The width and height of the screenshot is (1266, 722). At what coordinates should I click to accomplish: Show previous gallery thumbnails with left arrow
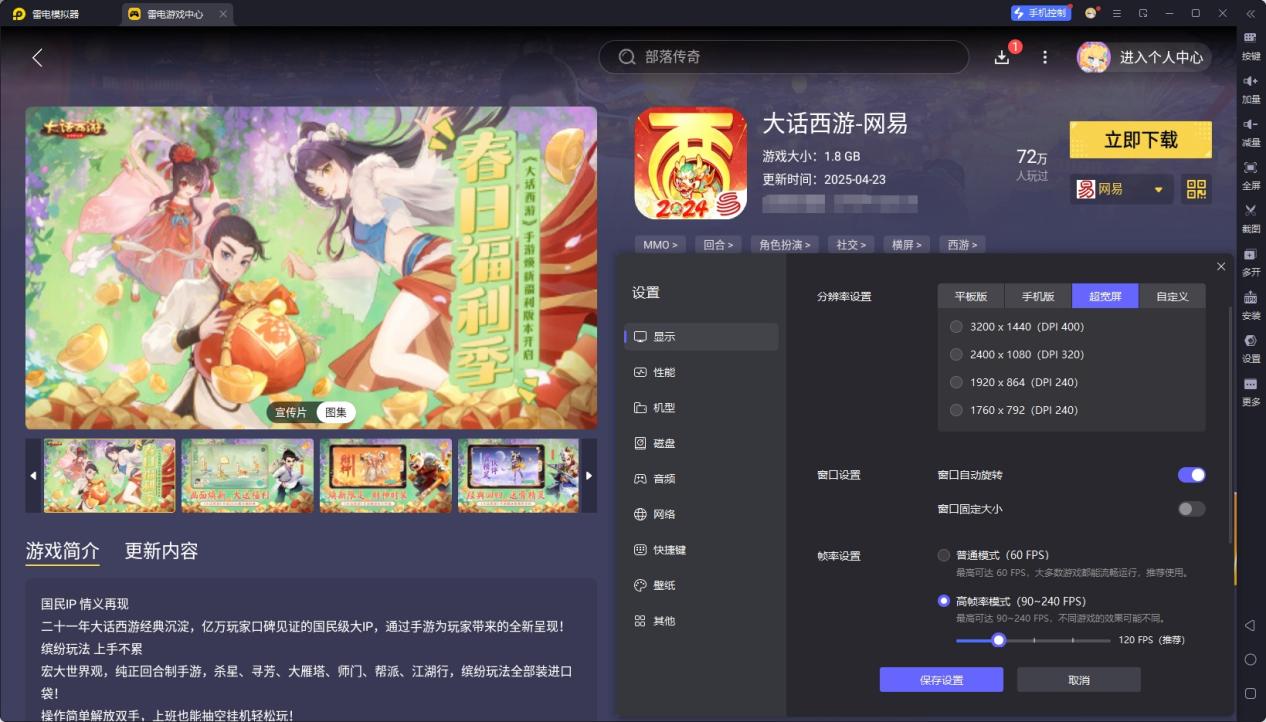point(33,476)
